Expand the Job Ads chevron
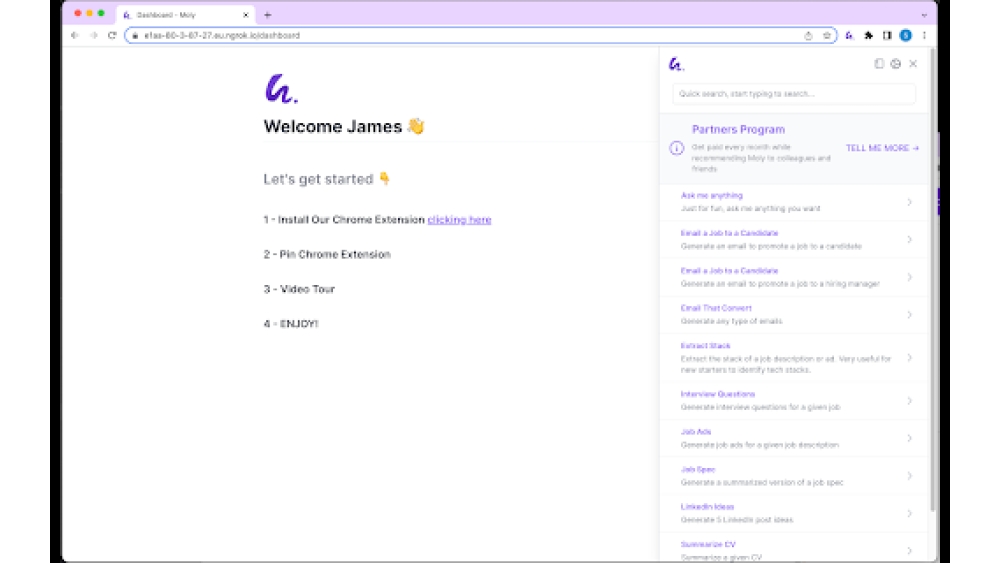Image resolution: width=1000 pixels, height=563 pixels. 909,439
